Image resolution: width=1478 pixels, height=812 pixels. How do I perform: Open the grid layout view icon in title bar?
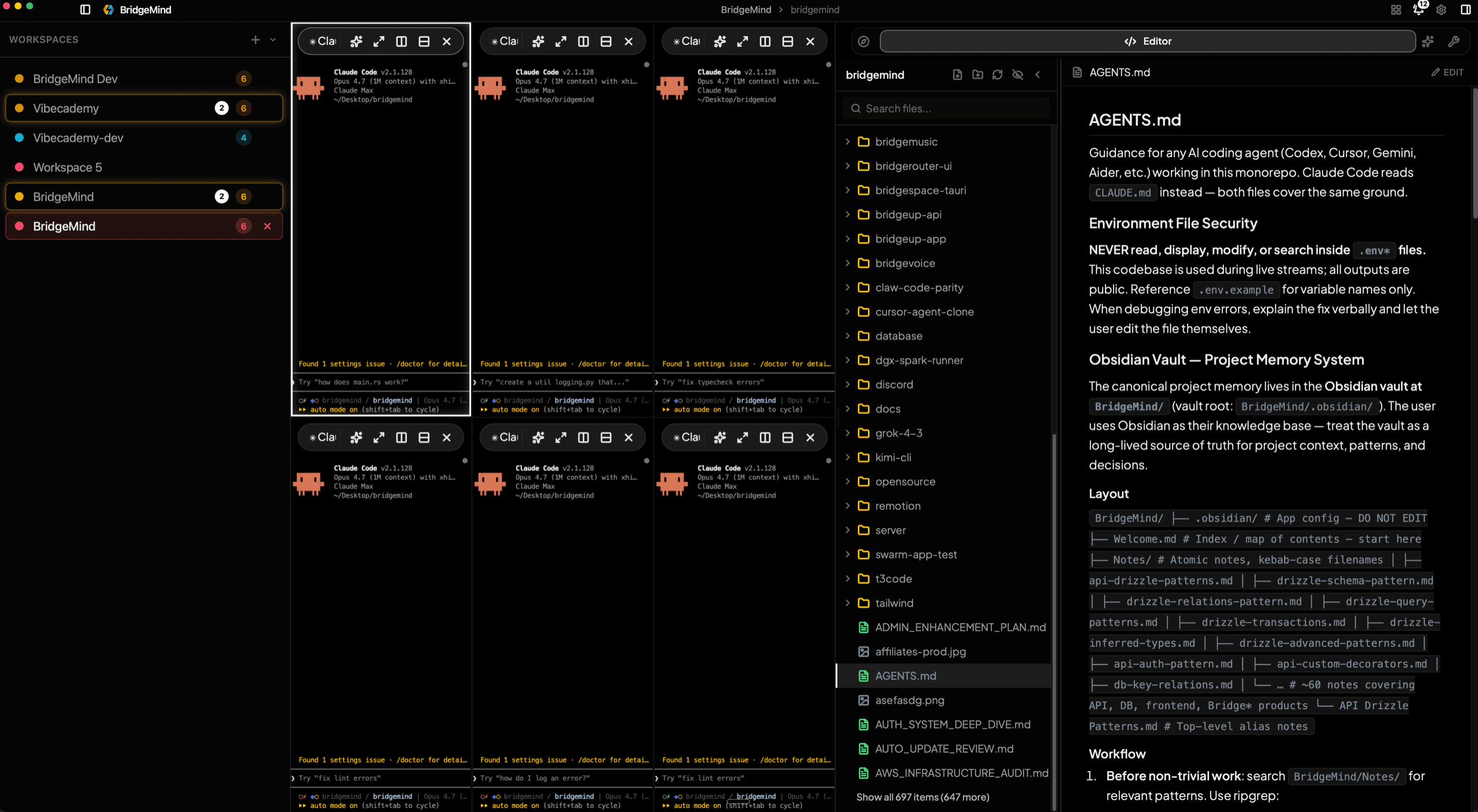tap(1395, 10)
